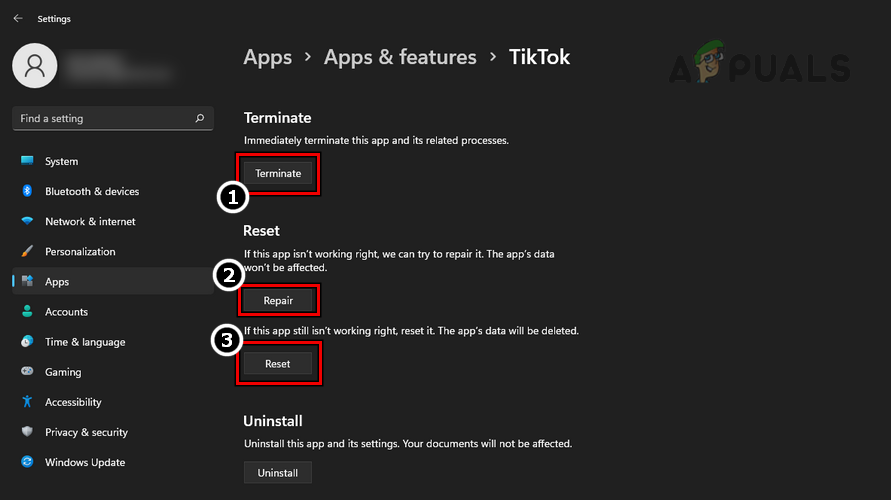The height and width of the screenshot is (500, 891).
Task: Click the Time & language globe icon
Action: [x=27, y=342]
